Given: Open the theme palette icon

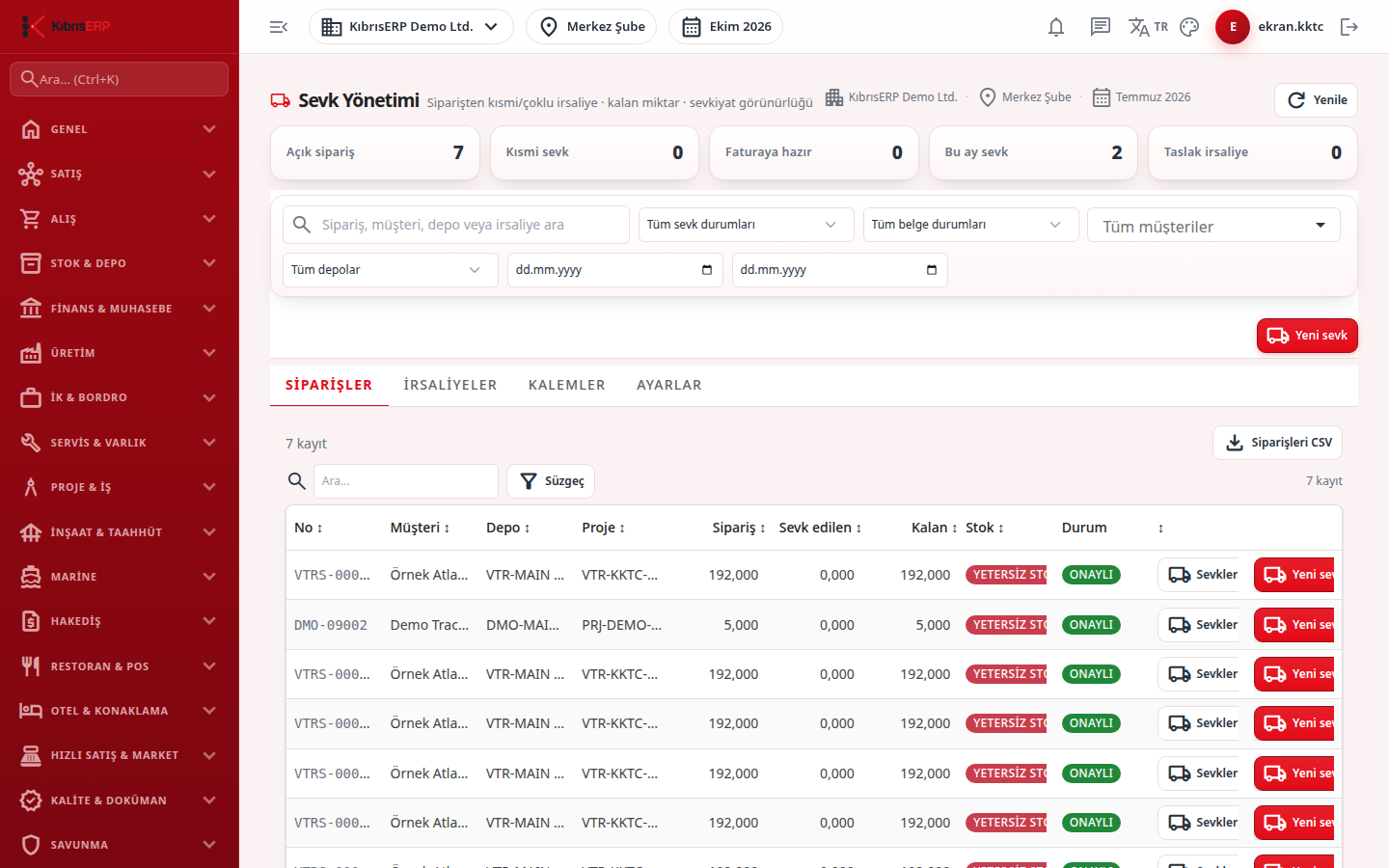Looking at the screenshot, I should coord(1189,27).
